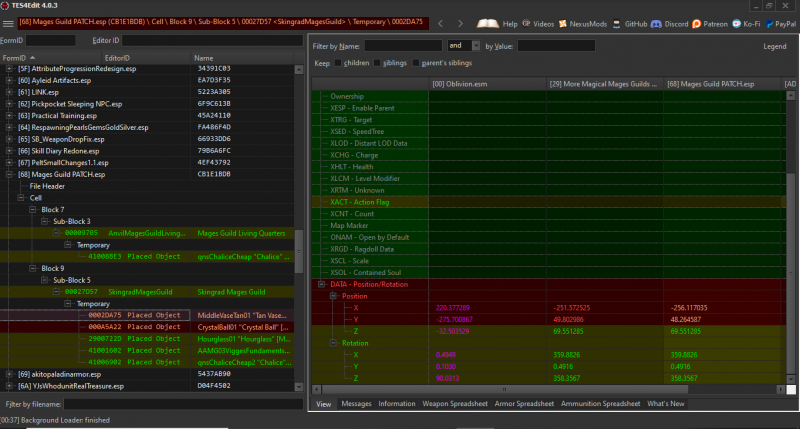Screen dimensions: 800x429
Task: Select the 41001602 AAMG03ViggesFundaments placed object
Action: pos(146,350)
